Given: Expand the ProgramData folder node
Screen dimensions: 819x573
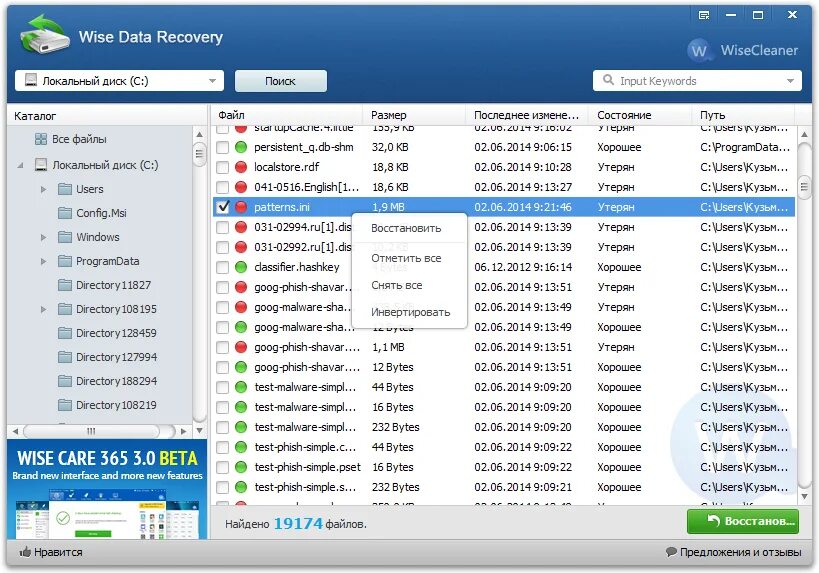Looking at the screenshot, I should point(43,261).
